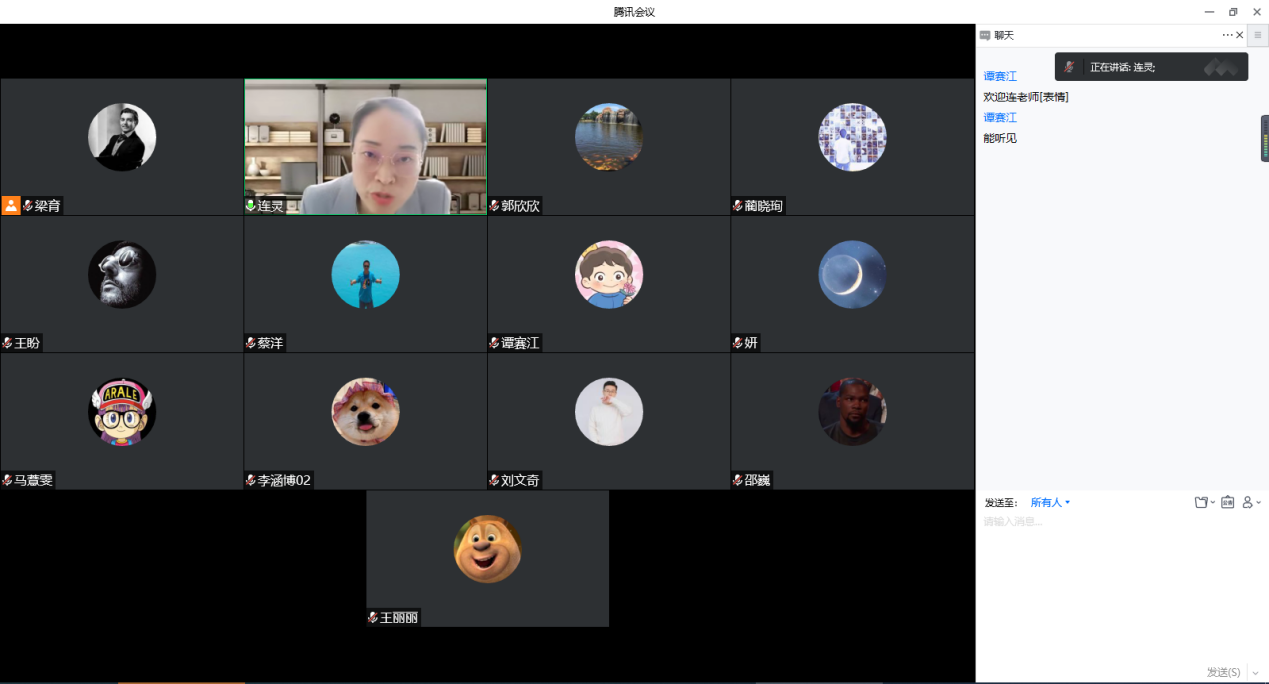1269x684 pixels.
Task: Click the three-dot more options in chat header
Action: pyautogui.click(x=1227, y=35)
